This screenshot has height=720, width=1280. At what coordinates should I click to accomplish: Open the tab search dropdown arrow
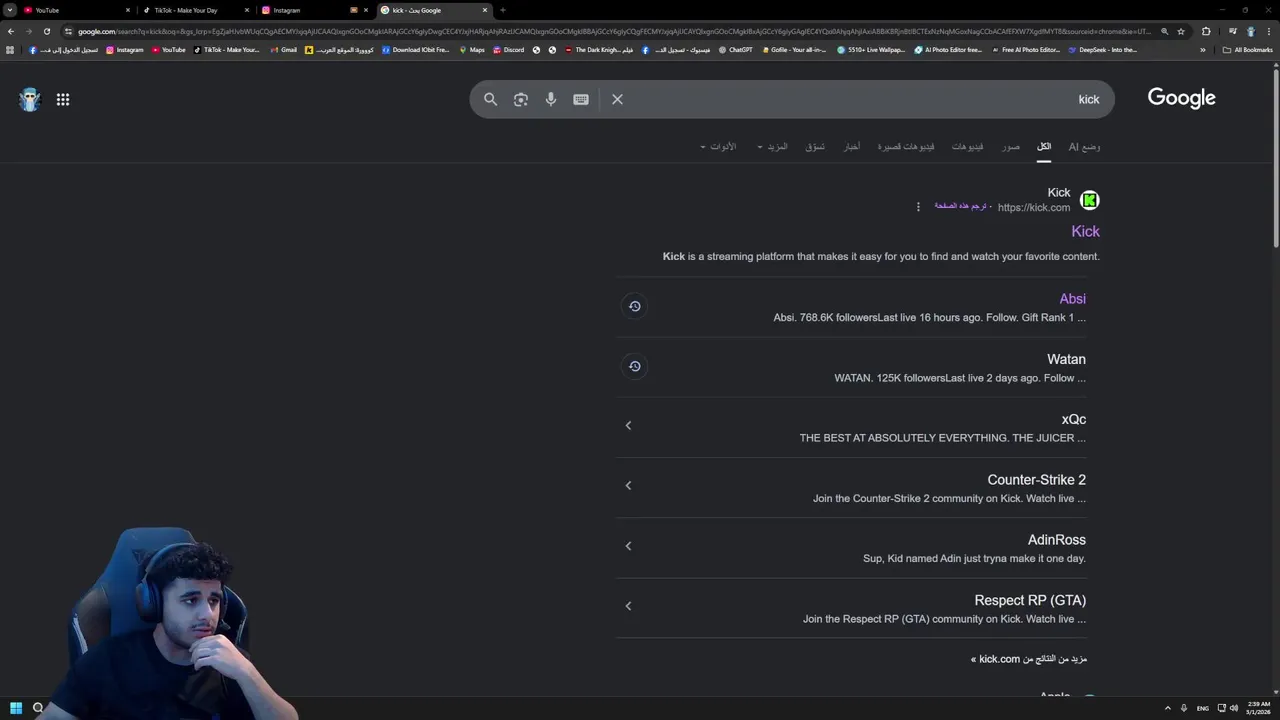pyautogui.click(x=9, y=10)
